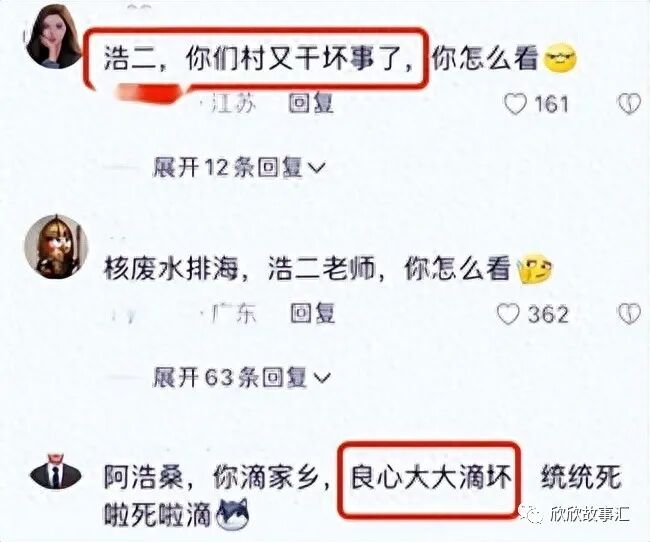Tap the thinking face emoji
The image size is (650, 542).
point(536,270)
